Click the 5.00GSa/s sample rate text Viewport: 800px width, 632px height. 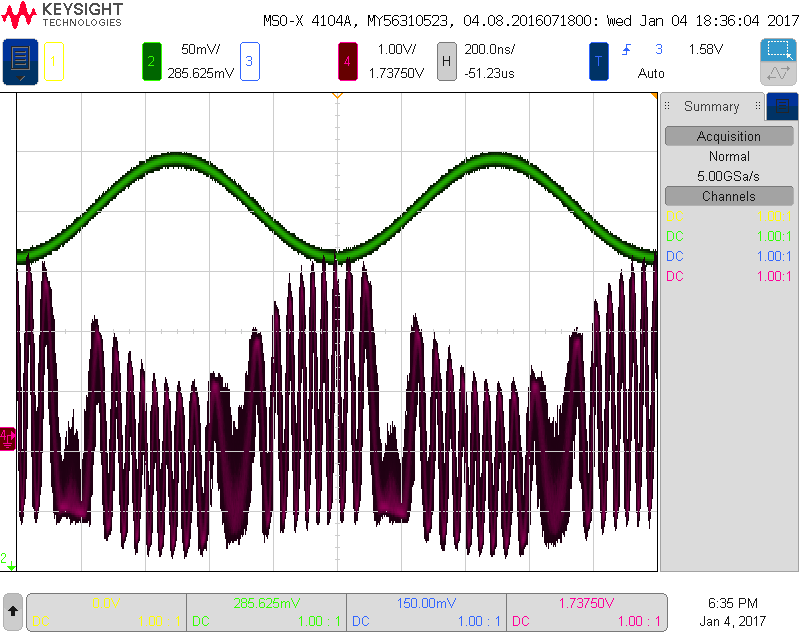728,176
